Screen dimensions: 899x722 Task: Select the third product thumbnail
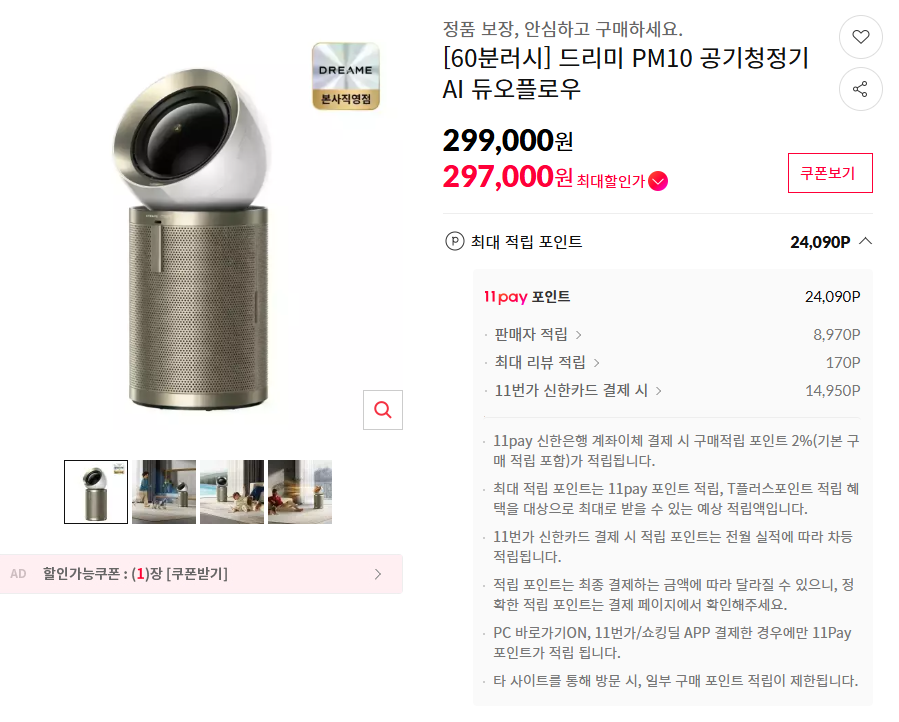coord(232,492)
